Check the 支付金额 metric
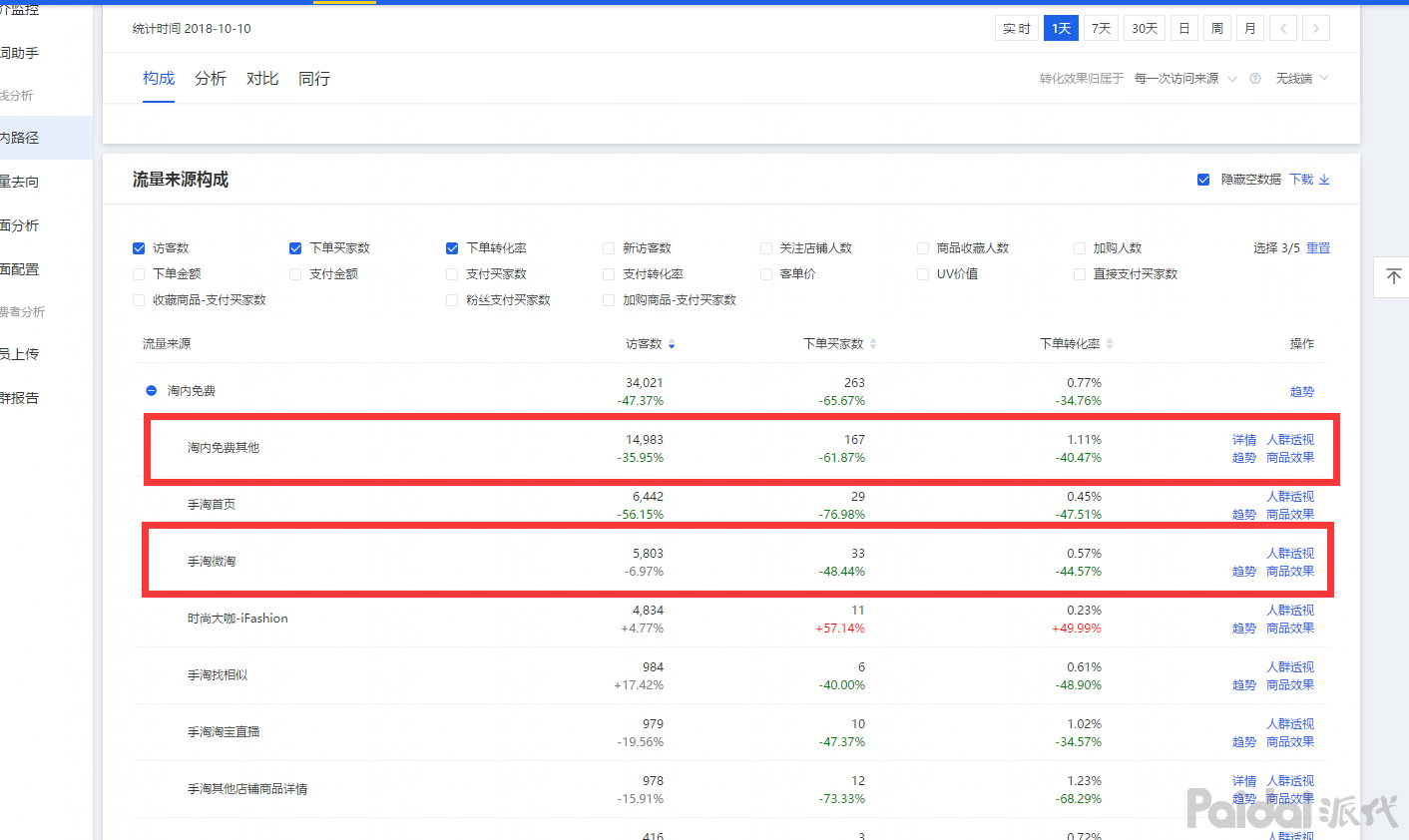 295,274
